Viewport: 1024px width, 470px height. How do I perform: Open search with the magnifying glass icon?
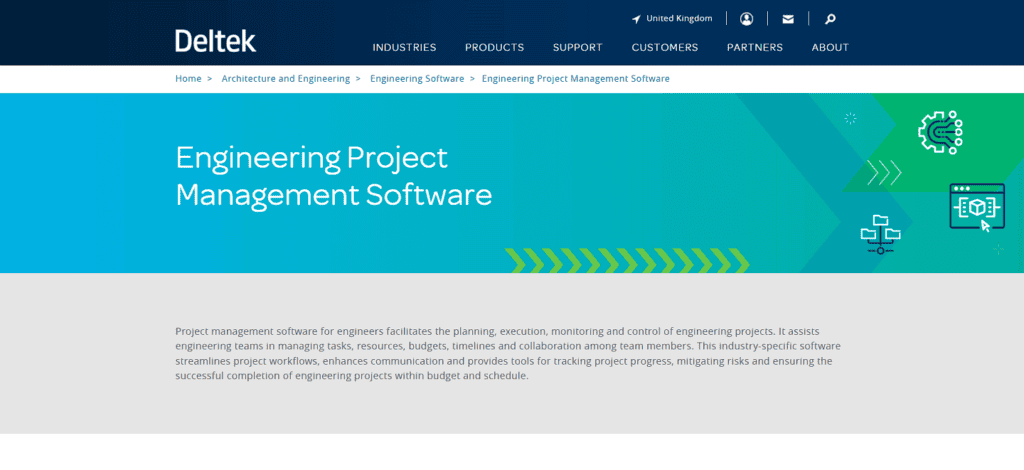[x=830, y=19]
